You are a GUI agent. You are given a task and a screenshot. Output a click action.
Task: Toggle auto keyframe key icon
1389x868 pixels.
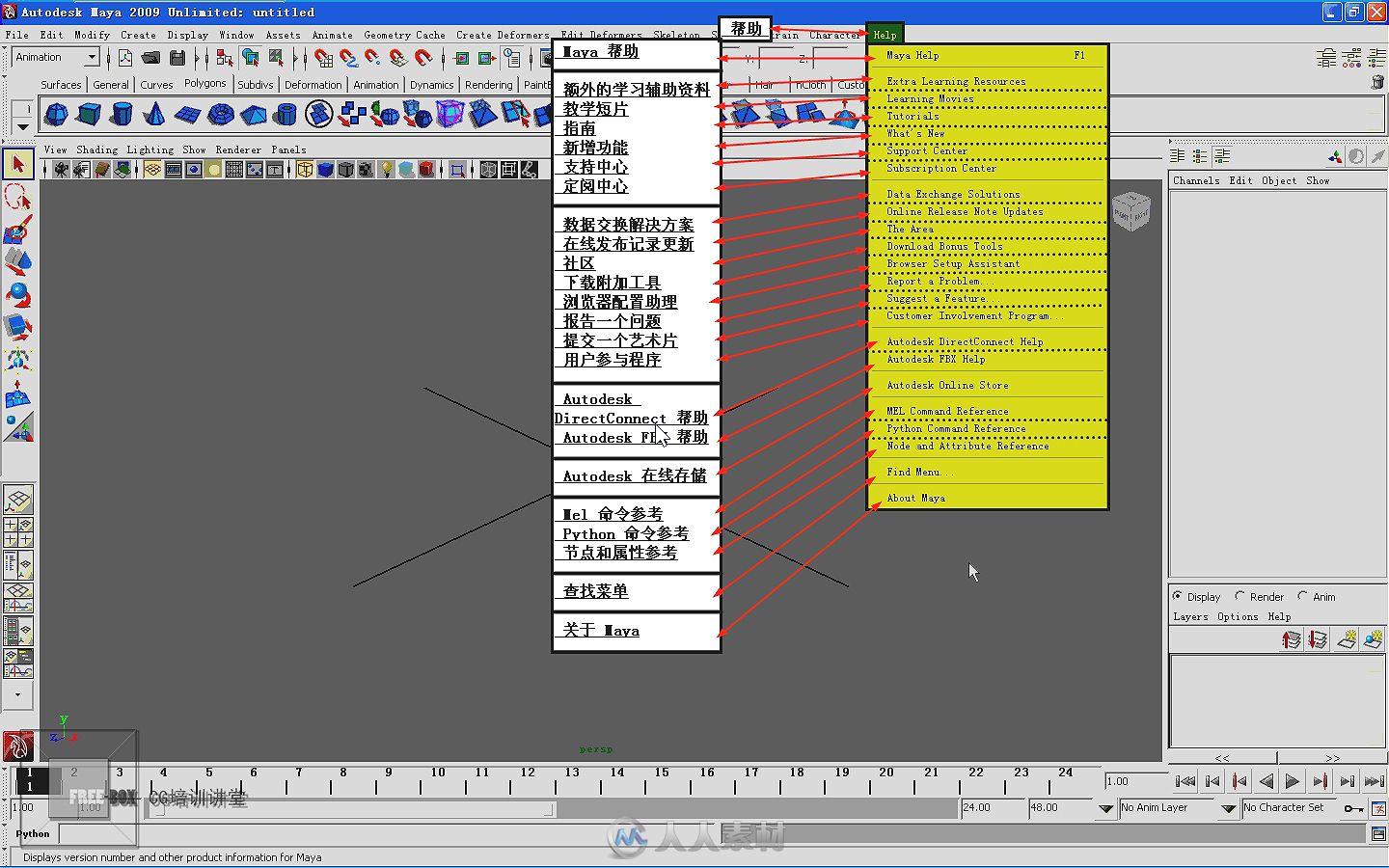(x=1353, y=808)
